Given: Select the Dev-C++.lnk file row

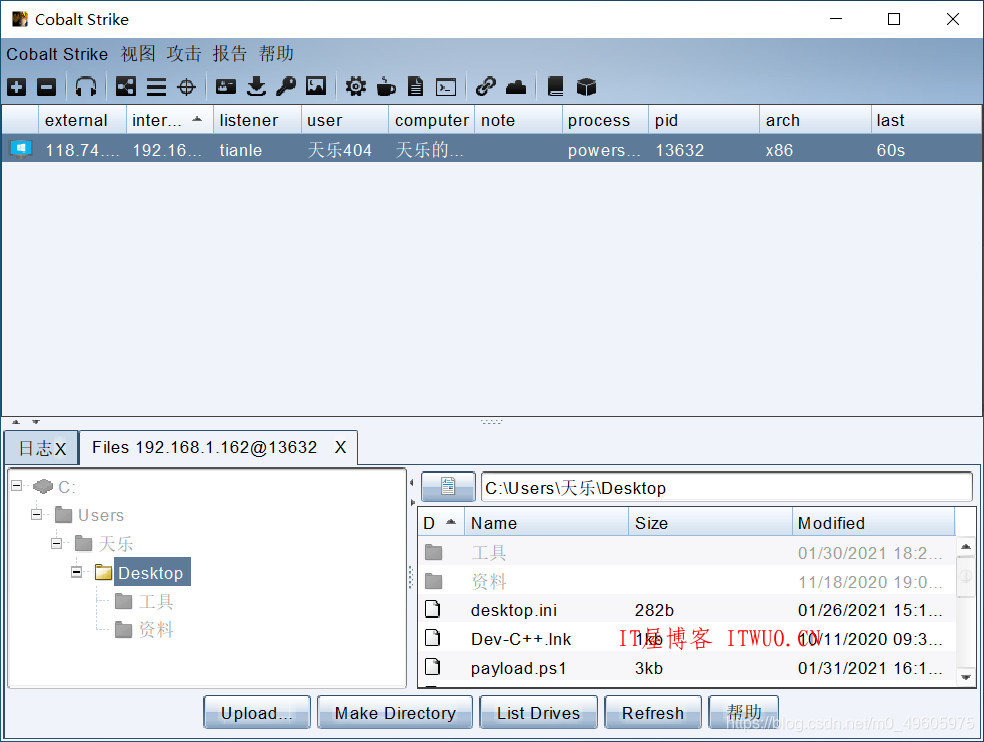Looking at the screenshot, I should 687,638.
